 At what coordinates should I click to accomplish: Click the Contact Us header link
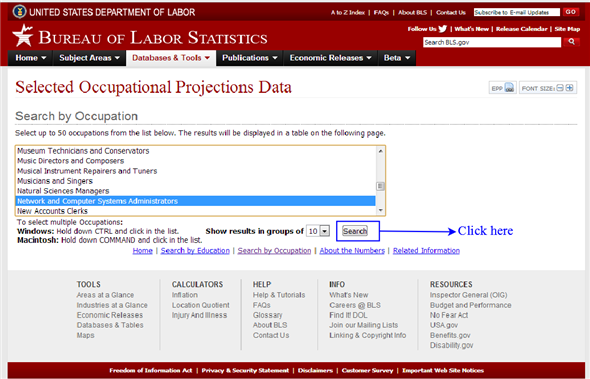click(451, 12)
